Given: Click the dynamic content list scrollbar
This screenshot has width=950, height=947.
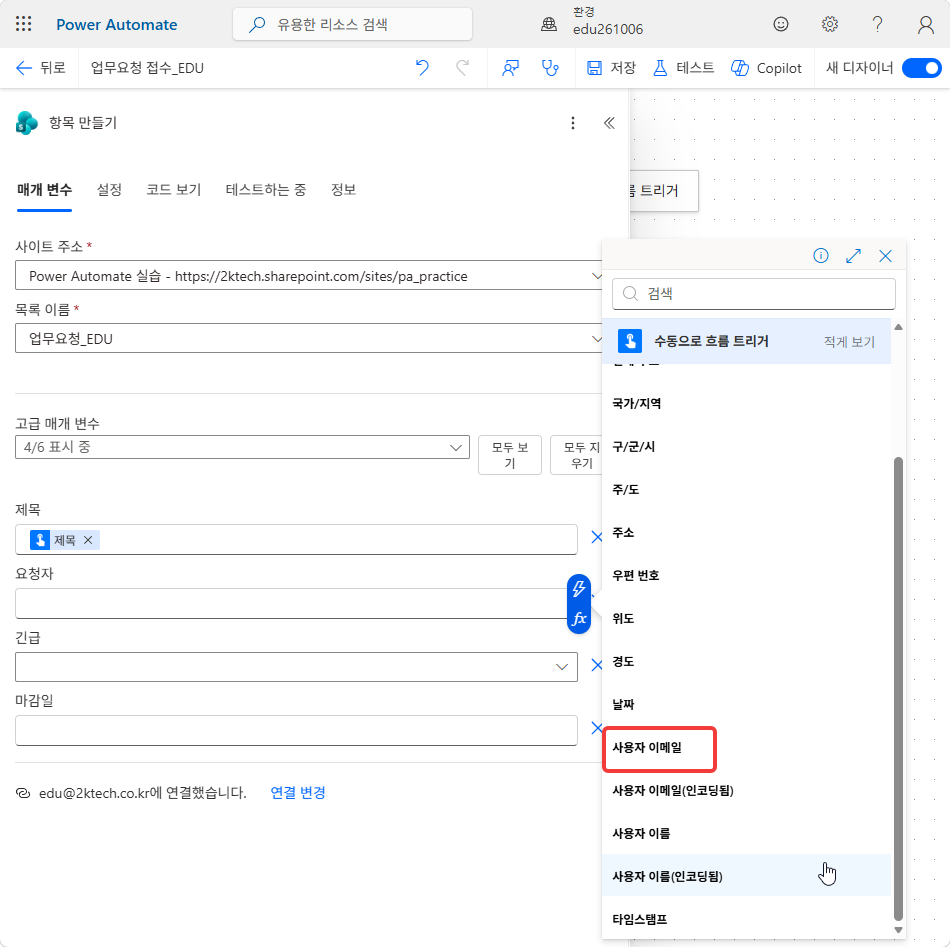Looking at the screenshot, I should coord(899,689).
